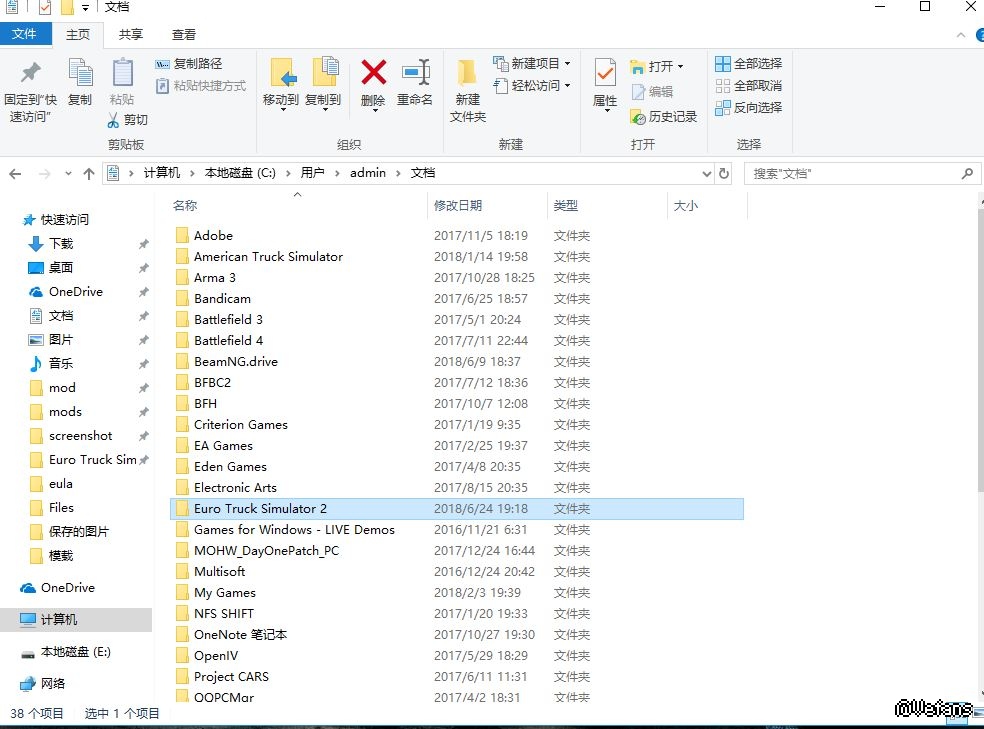Click the Pin to Quick access icon
This screenshot has height=729, width=984.
[30, 73]
